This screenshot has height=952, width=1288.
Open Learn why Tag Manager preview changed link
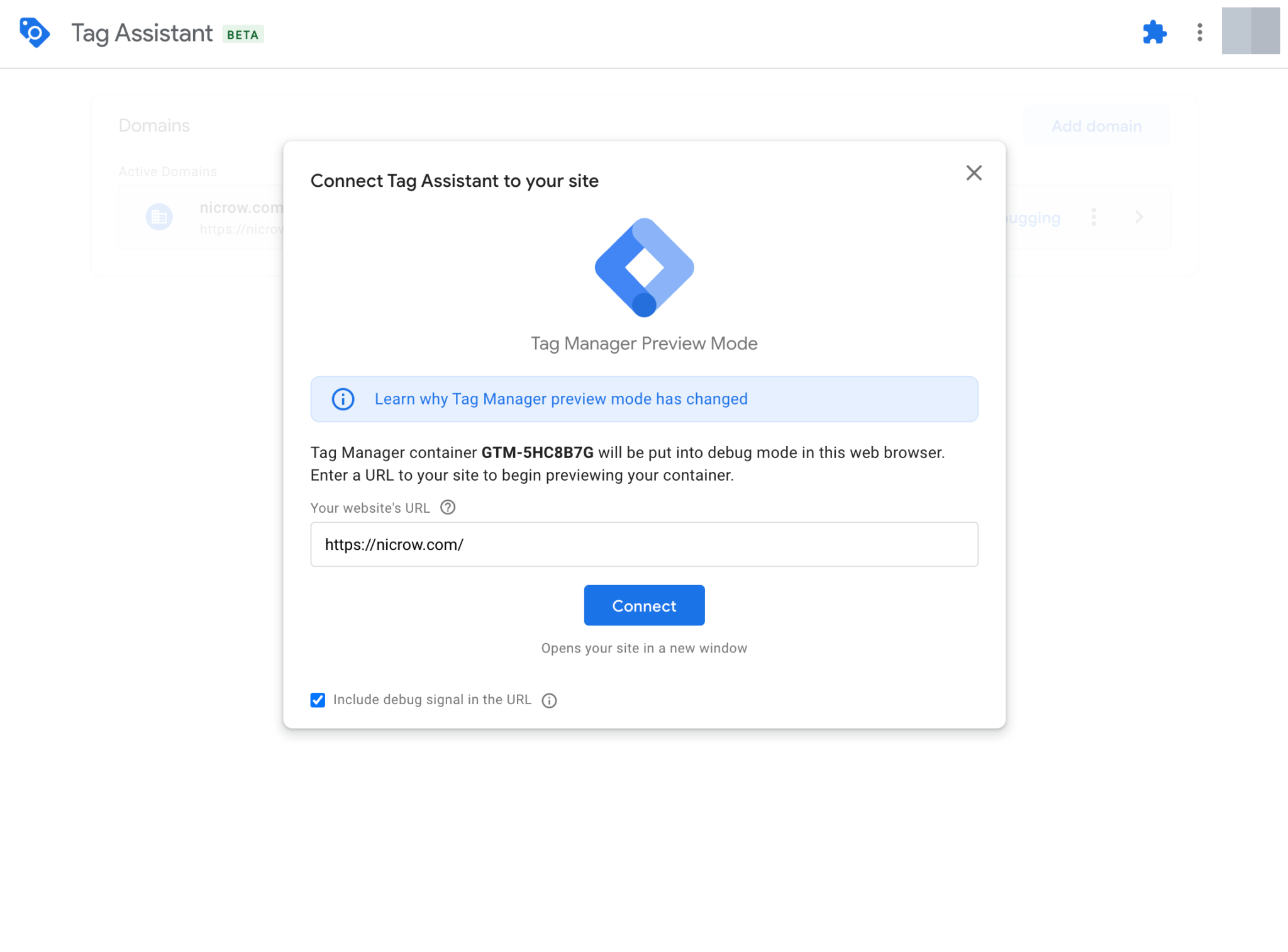[x=560, y=399]
